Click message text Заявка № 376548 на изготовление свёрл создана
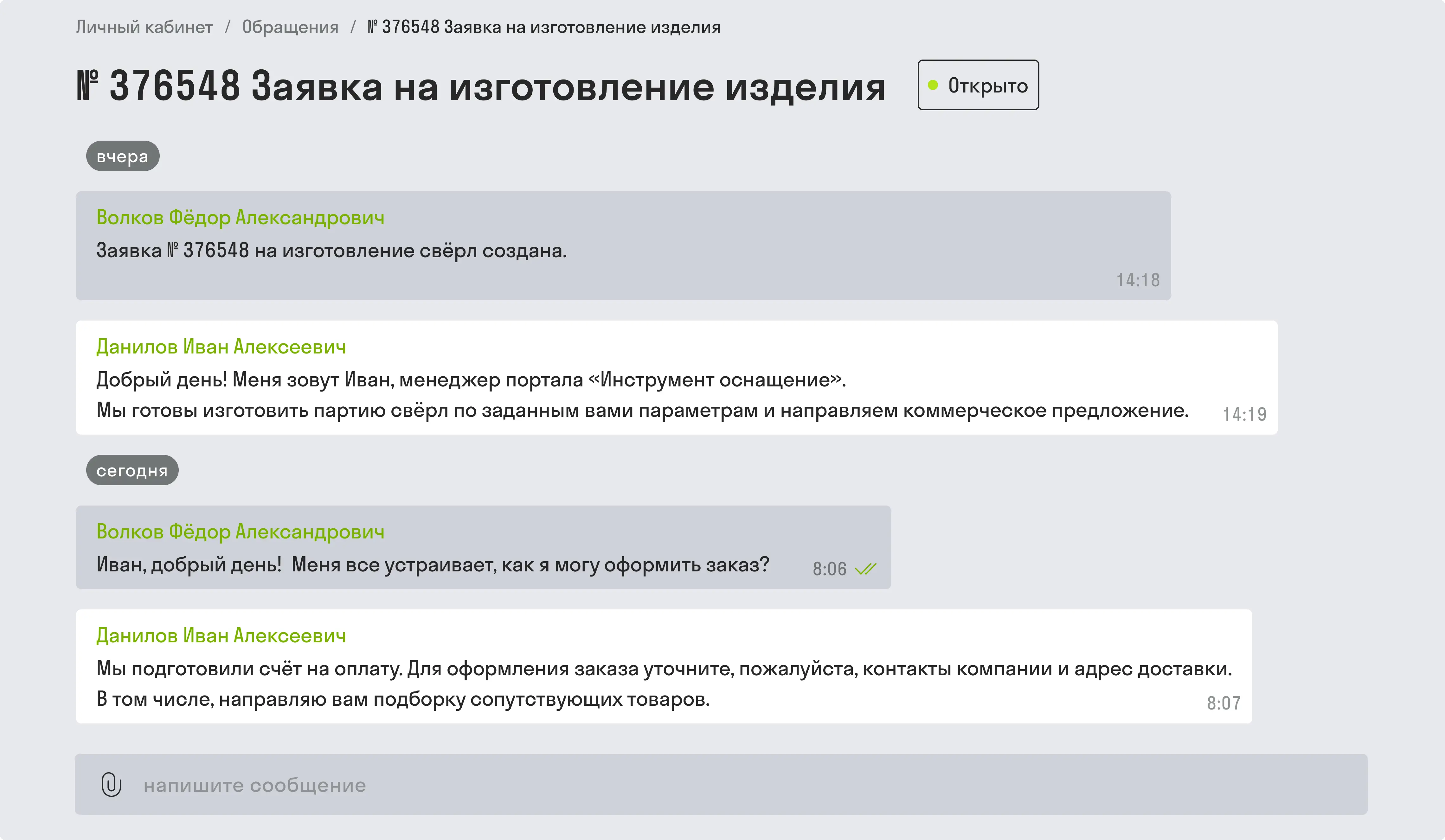 [x=331, y=251]
